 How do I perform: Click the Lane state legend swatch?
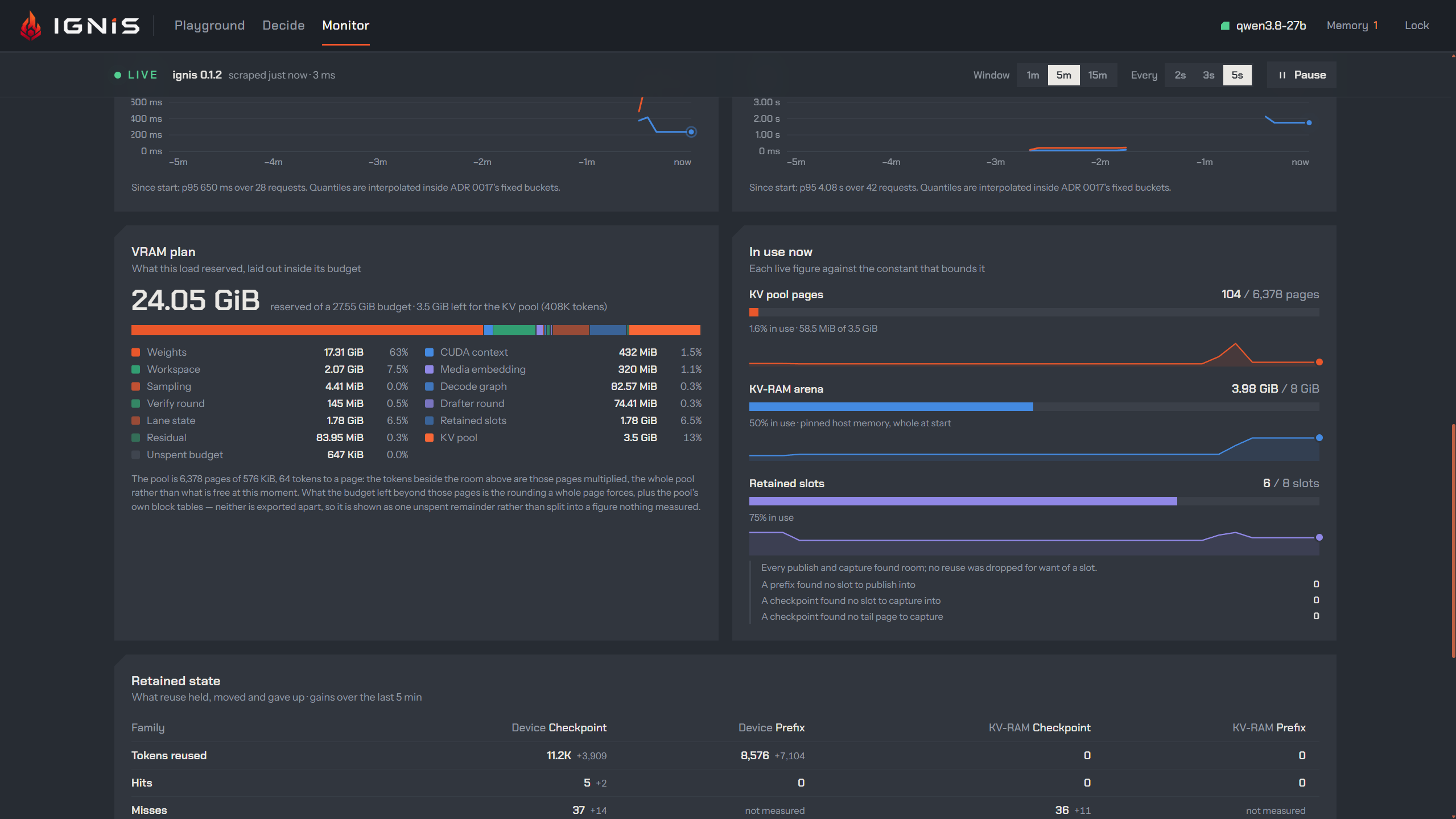pyautogui.click(x=135, y=421)
